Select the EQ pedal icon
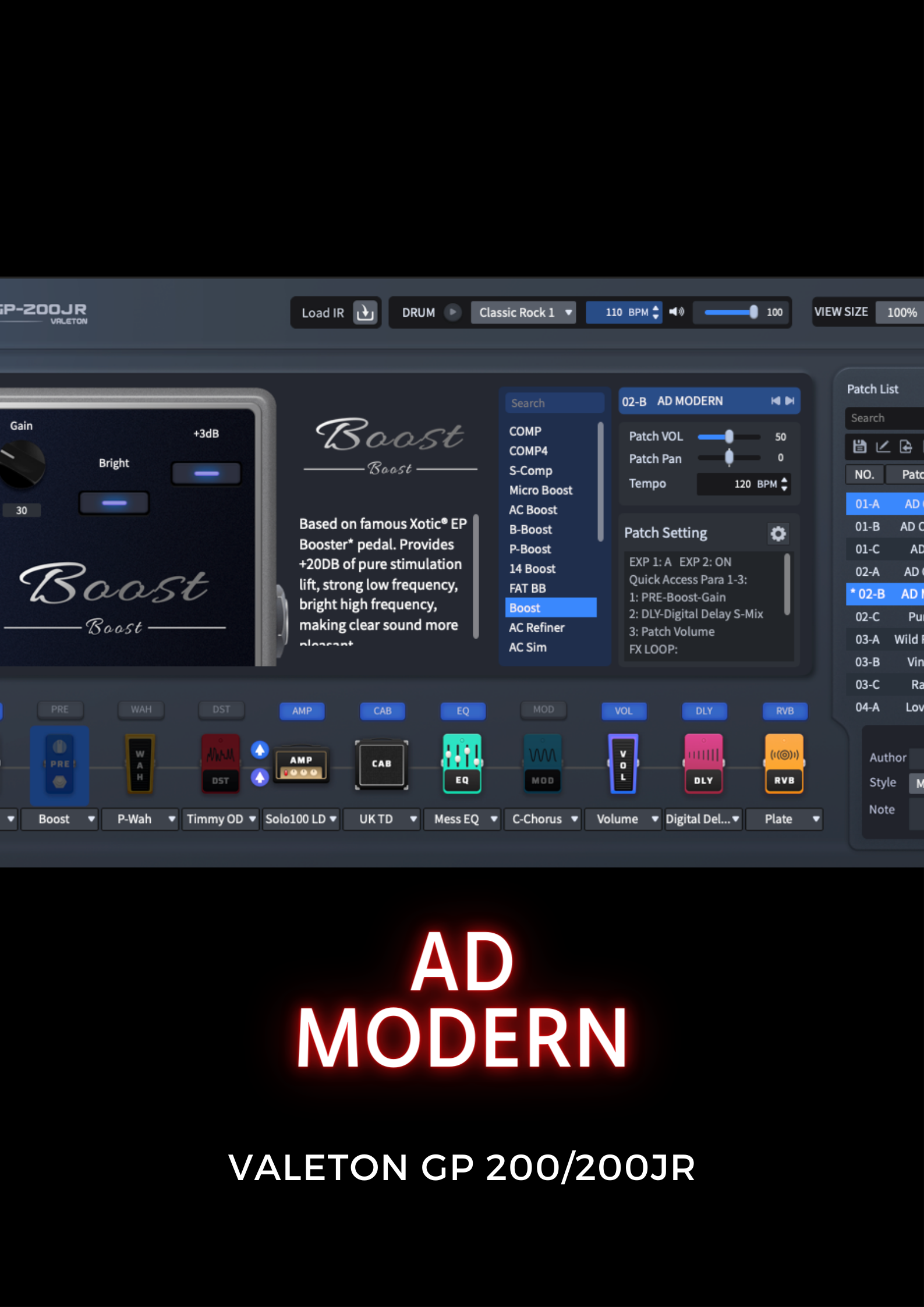The image size is (924, 1307). pyautogui.click(x=462, y=764)
